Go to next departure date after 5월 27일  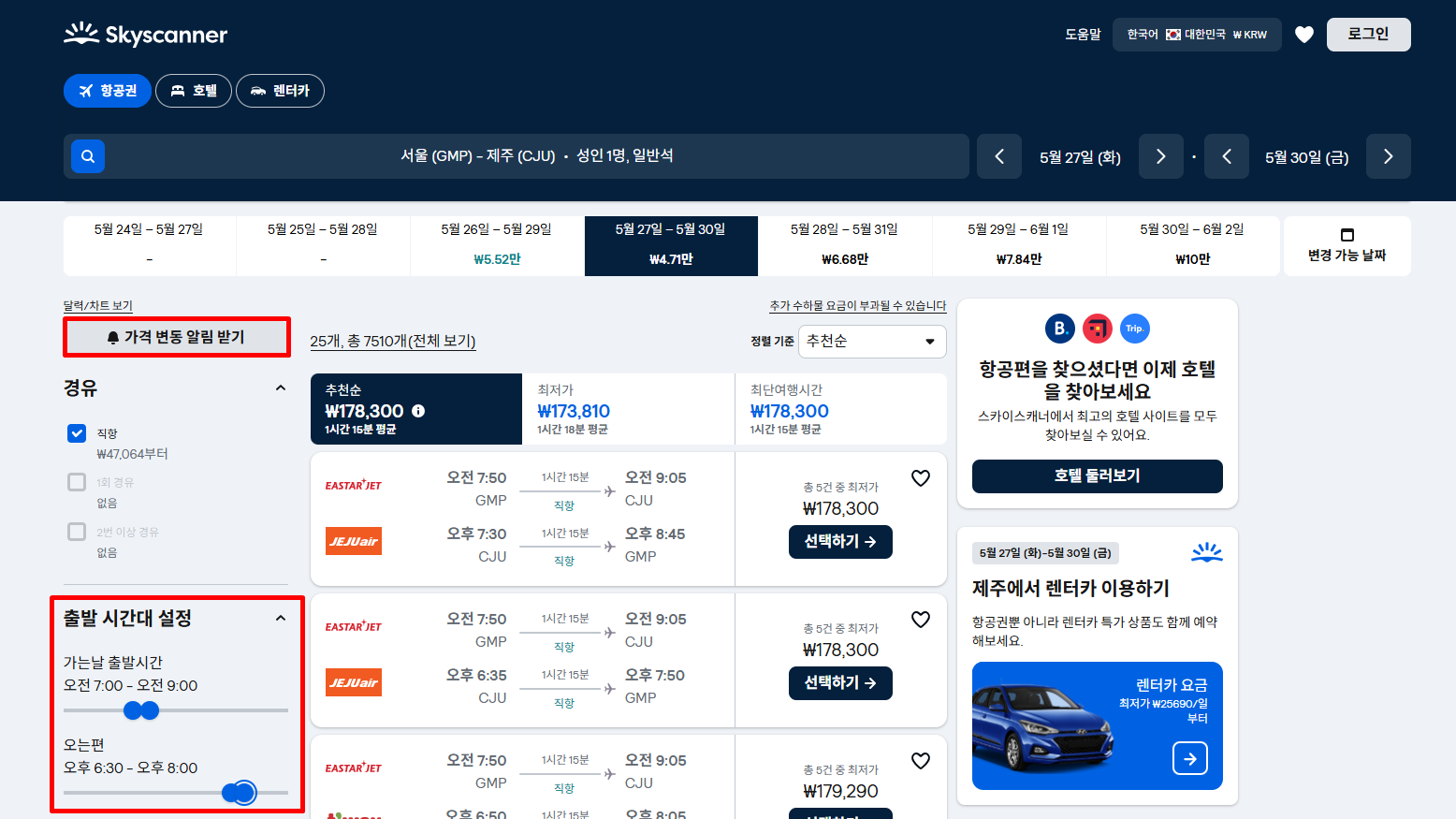click(1161, 156)
